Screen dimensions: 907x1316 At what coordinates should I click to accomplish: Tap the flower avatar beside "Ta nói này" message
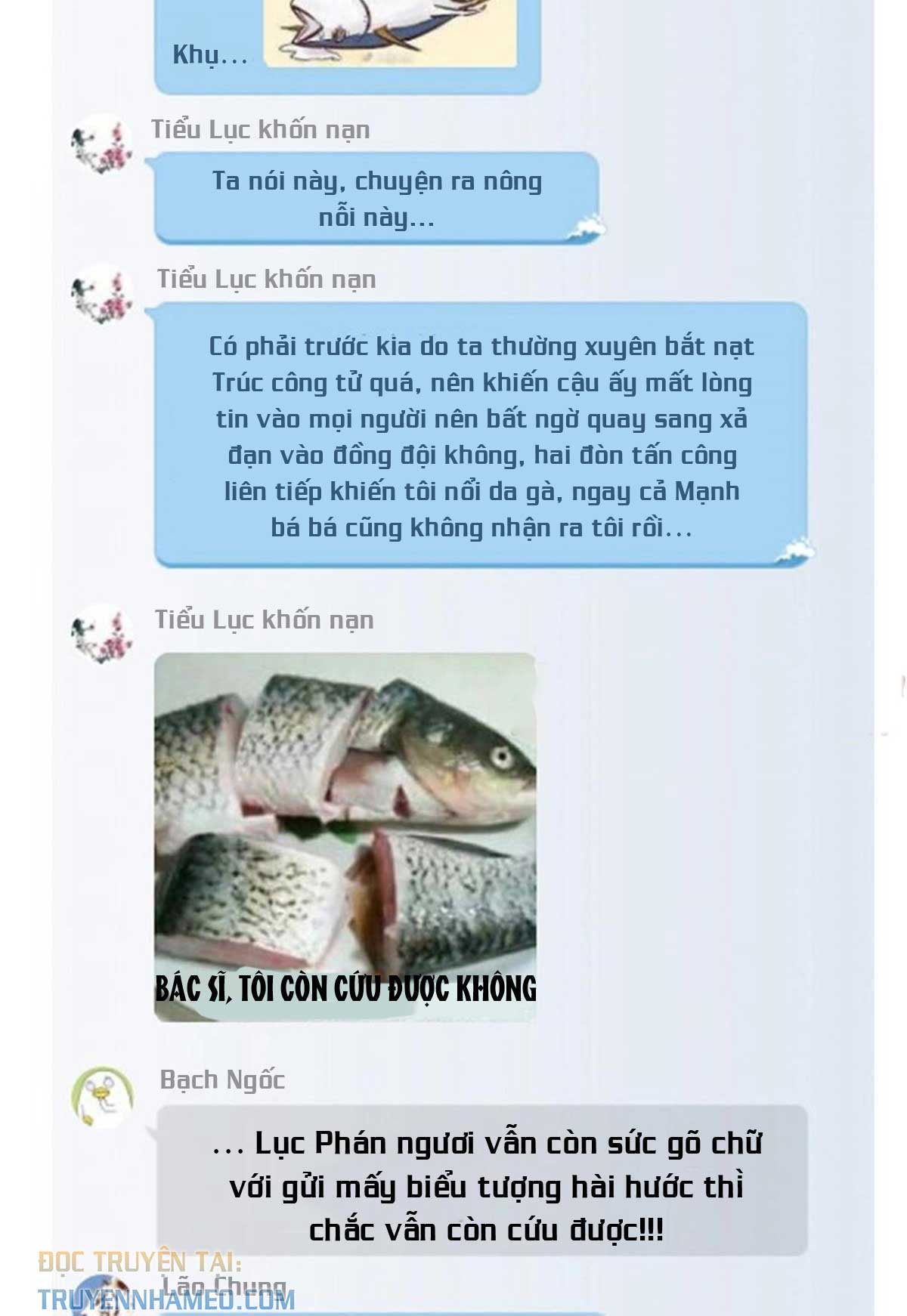pyautogui.click(x=102, y=144)
